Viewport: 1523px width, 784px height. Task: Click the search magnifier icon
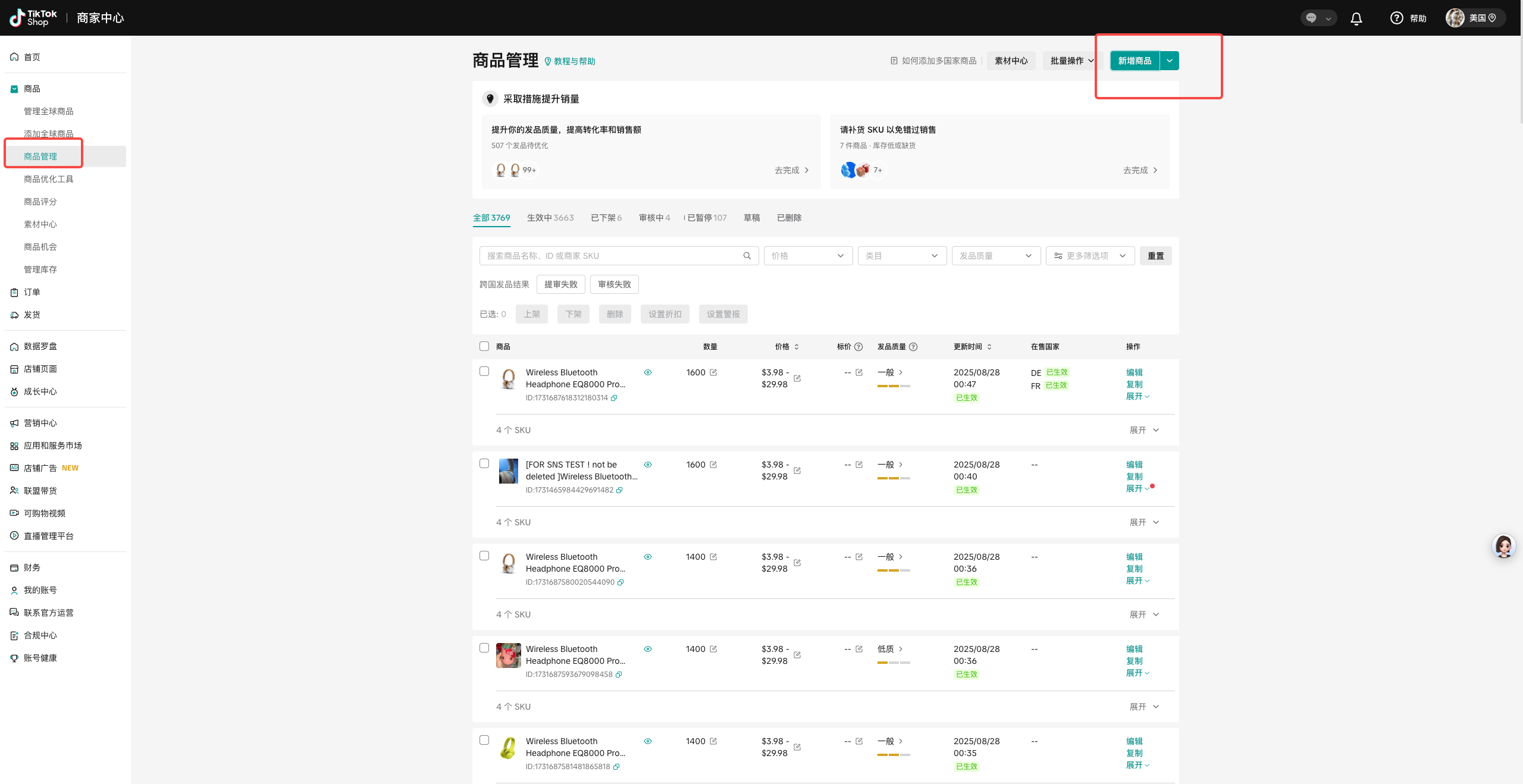click(x=747, y=256)
